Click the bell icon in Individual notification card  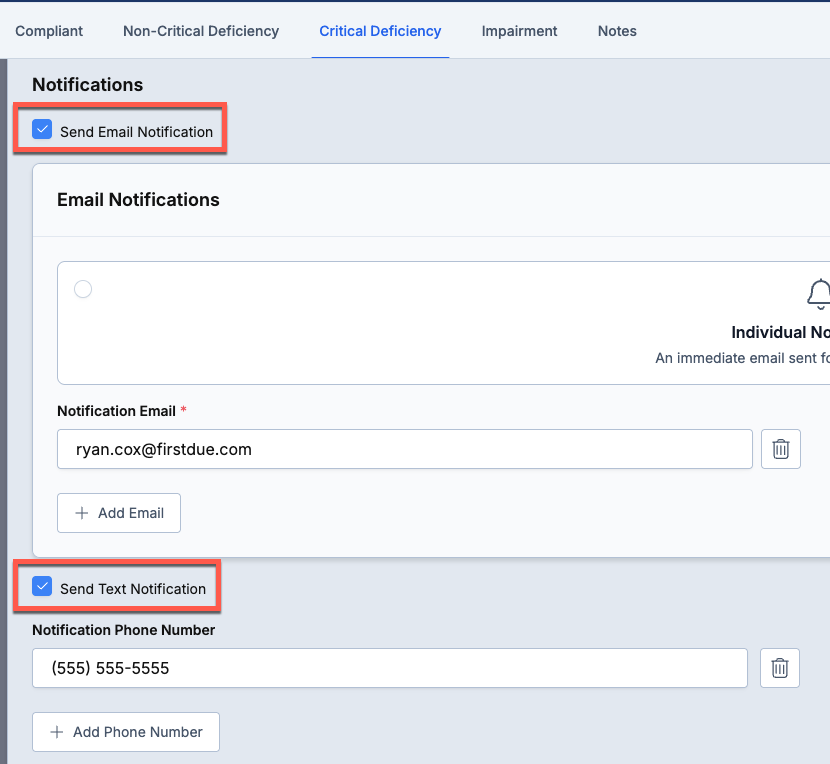[x=818, y=294]
